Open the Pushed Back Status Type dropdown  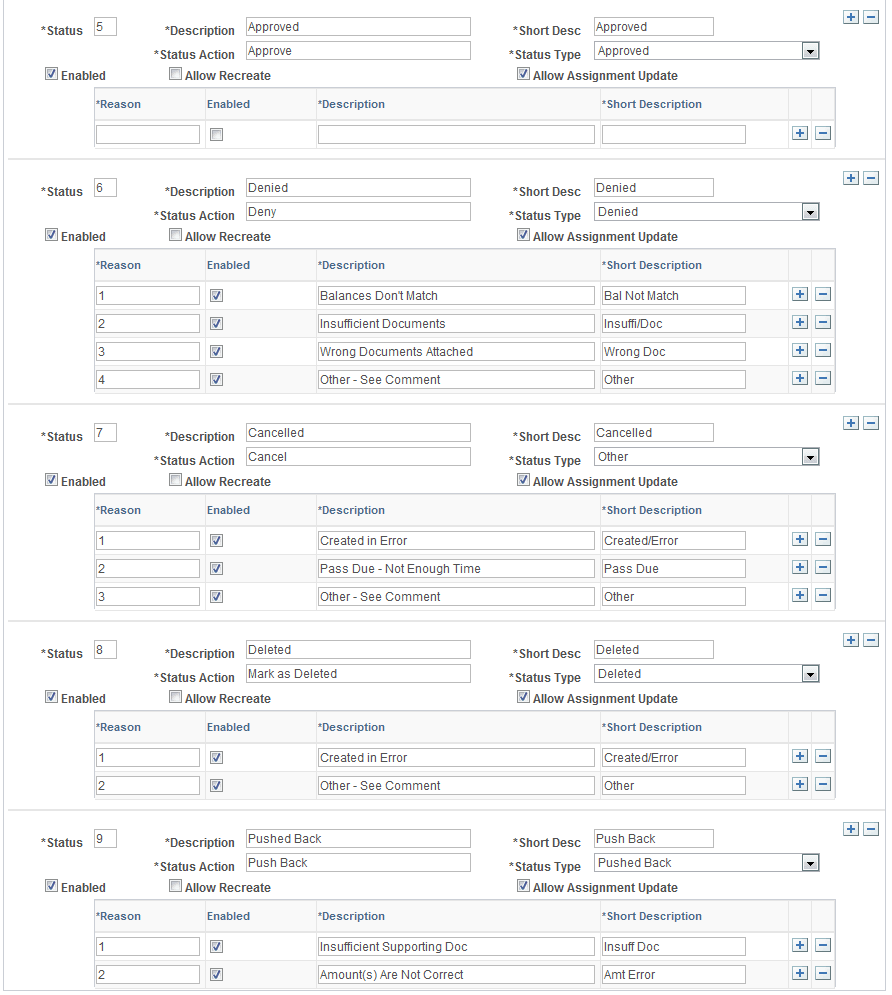pos(811,862)
